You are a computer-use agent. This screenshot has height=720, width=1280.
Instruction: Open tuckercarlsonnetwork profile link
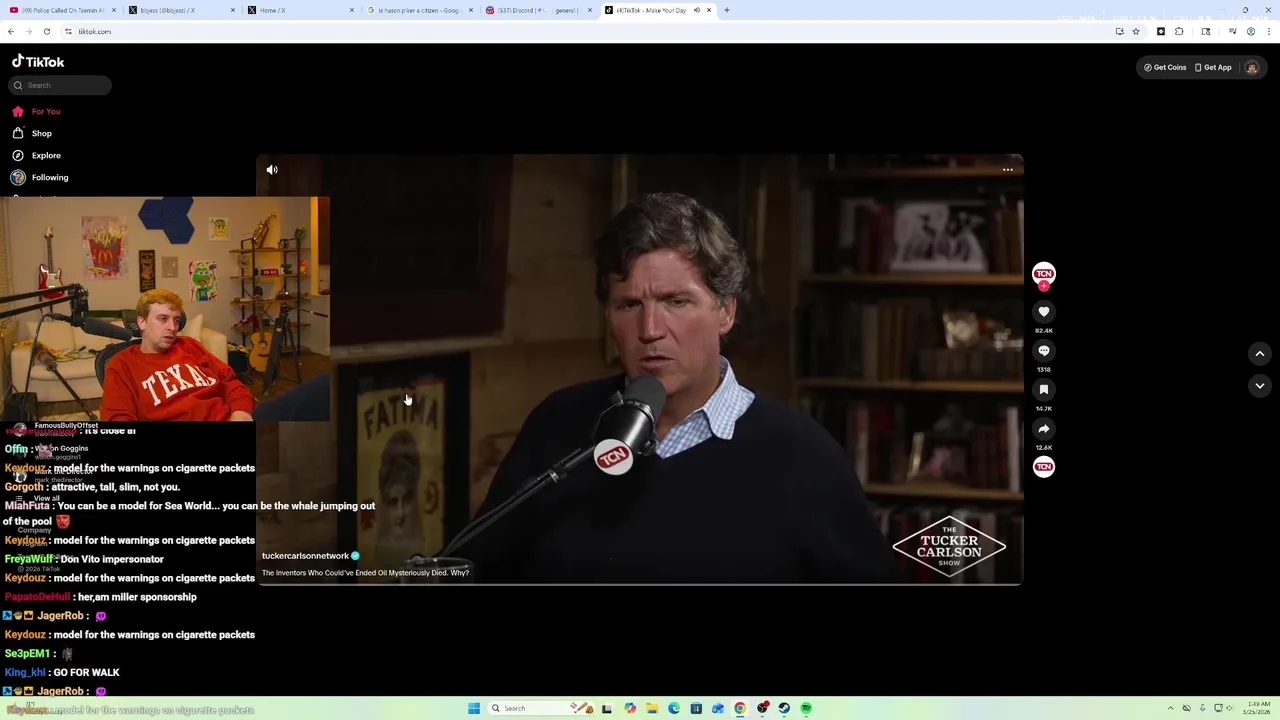[x=305, y=556]
